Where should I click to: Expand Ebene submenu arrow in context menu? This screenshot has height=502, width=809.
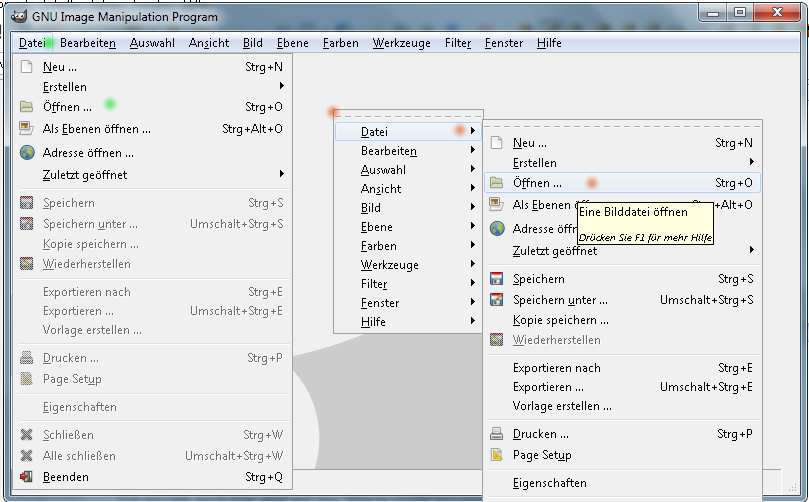473,226
